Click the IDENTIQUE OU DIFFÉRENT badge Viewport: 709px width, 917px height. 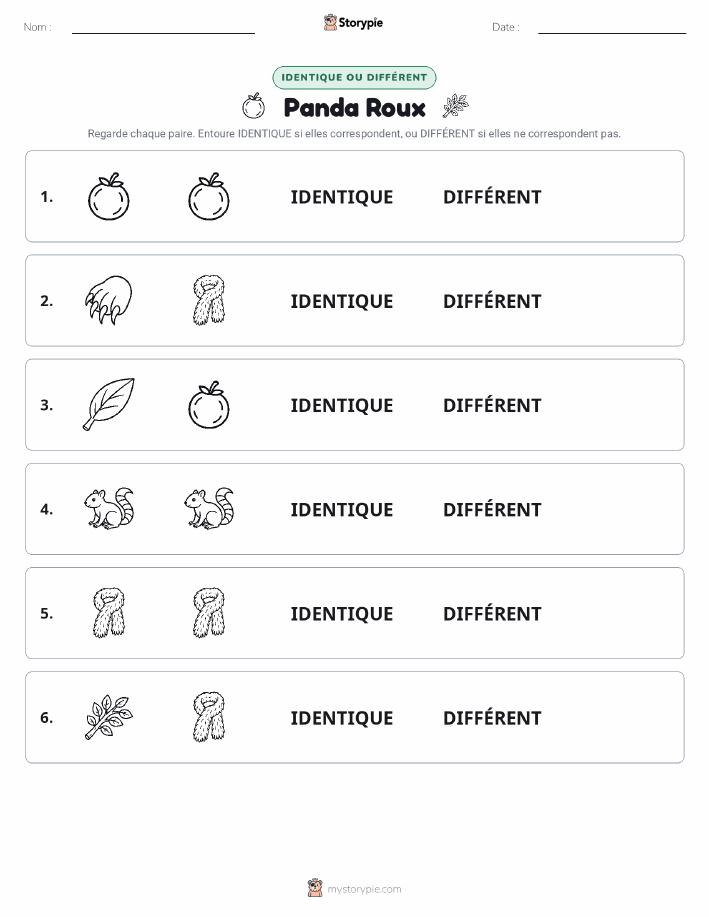(354, 77)
